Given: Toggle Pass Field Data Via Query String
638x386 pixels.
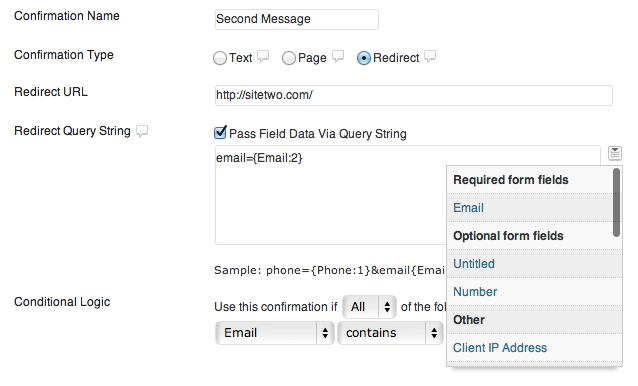Looking at the screenshot, I should point(220,133).
